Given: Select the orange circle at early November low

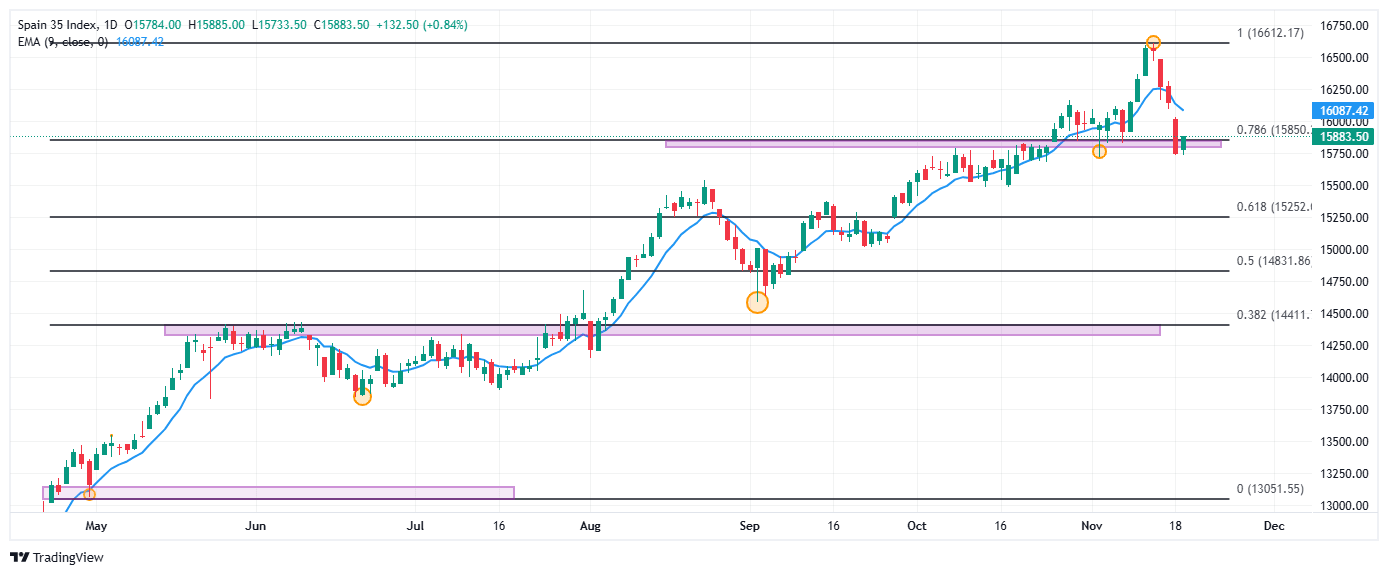Looking at the screenshot, I should pos(1099,151).
